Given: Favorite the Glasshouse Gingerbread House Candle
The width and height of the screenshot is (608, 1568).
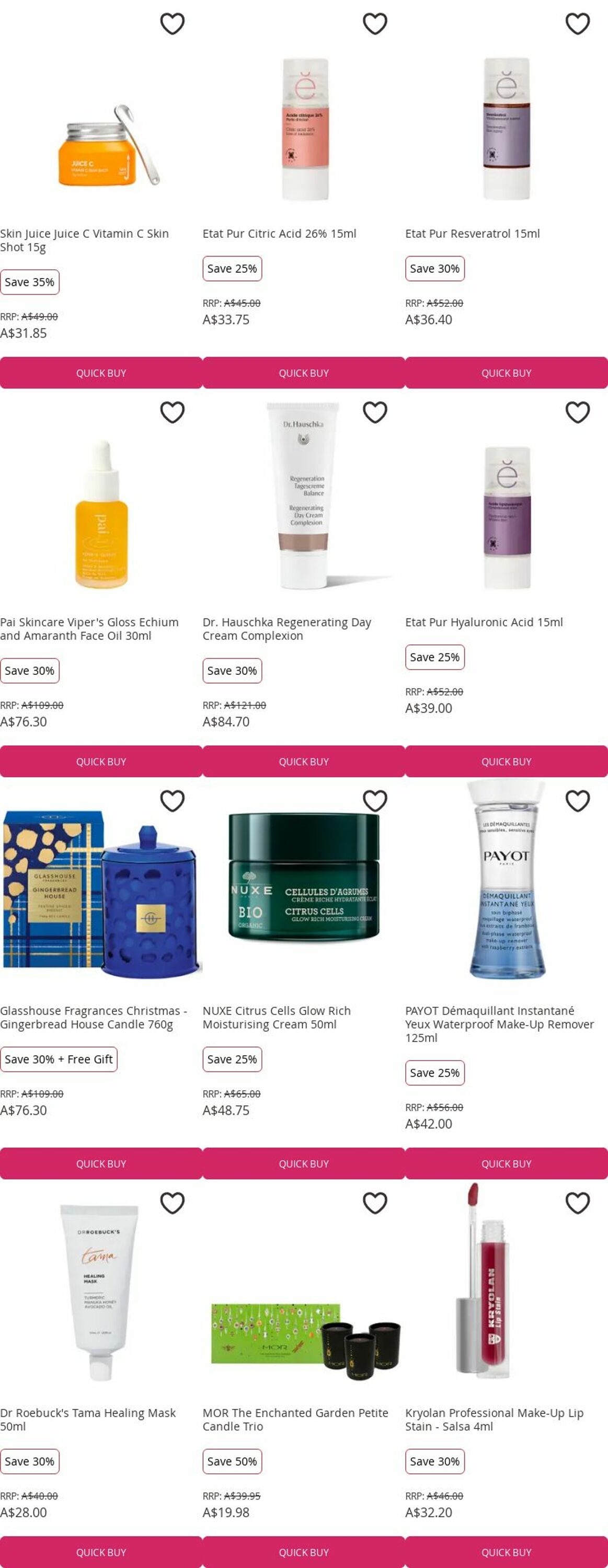Looking at the screenshot, I should click(x=172, y=800).
